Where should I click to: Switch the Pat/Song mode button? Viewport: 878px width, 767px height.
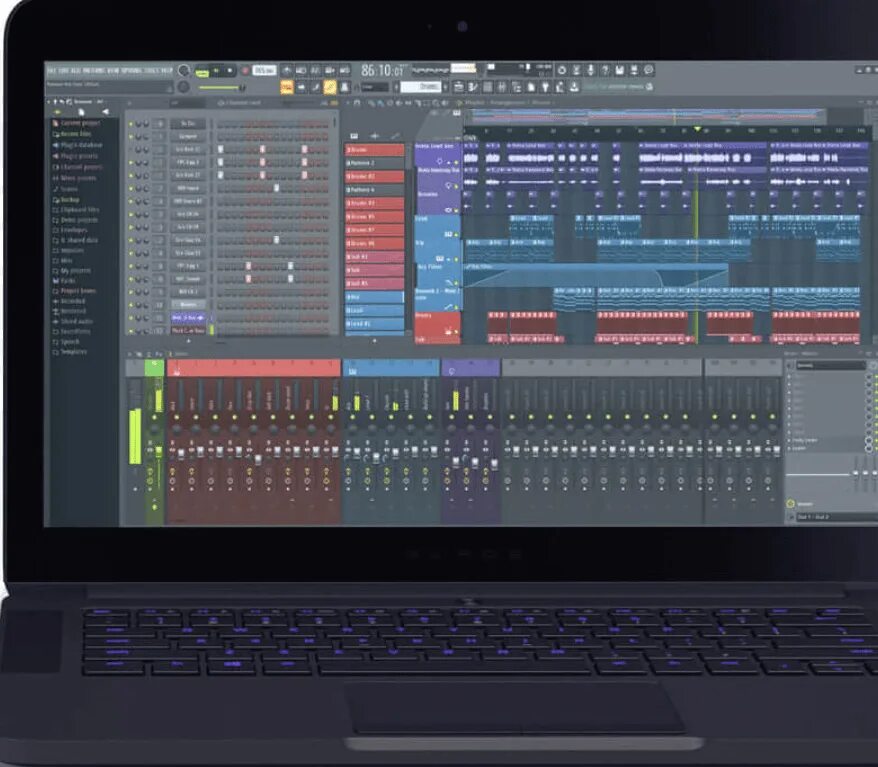202,73
